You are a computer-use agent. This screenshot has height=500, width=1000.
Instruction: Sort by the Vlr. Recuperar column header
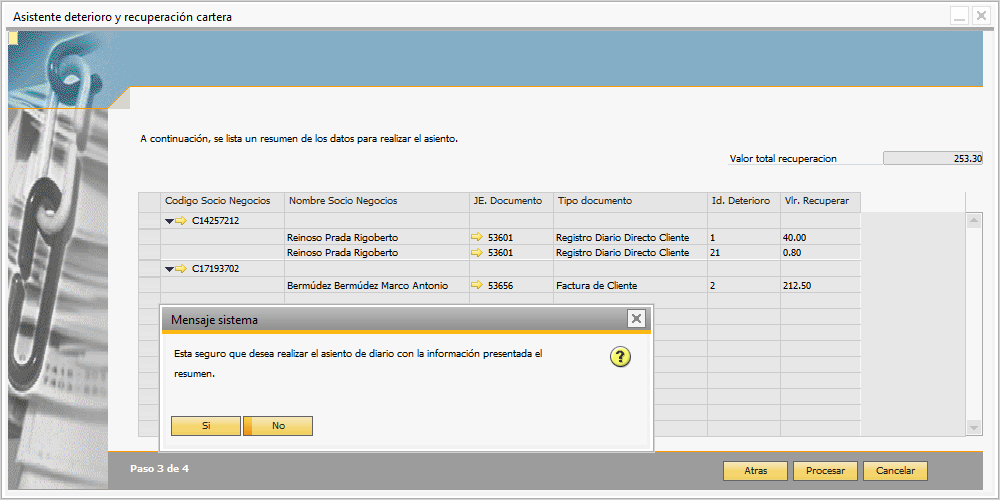tap(818, 201)
